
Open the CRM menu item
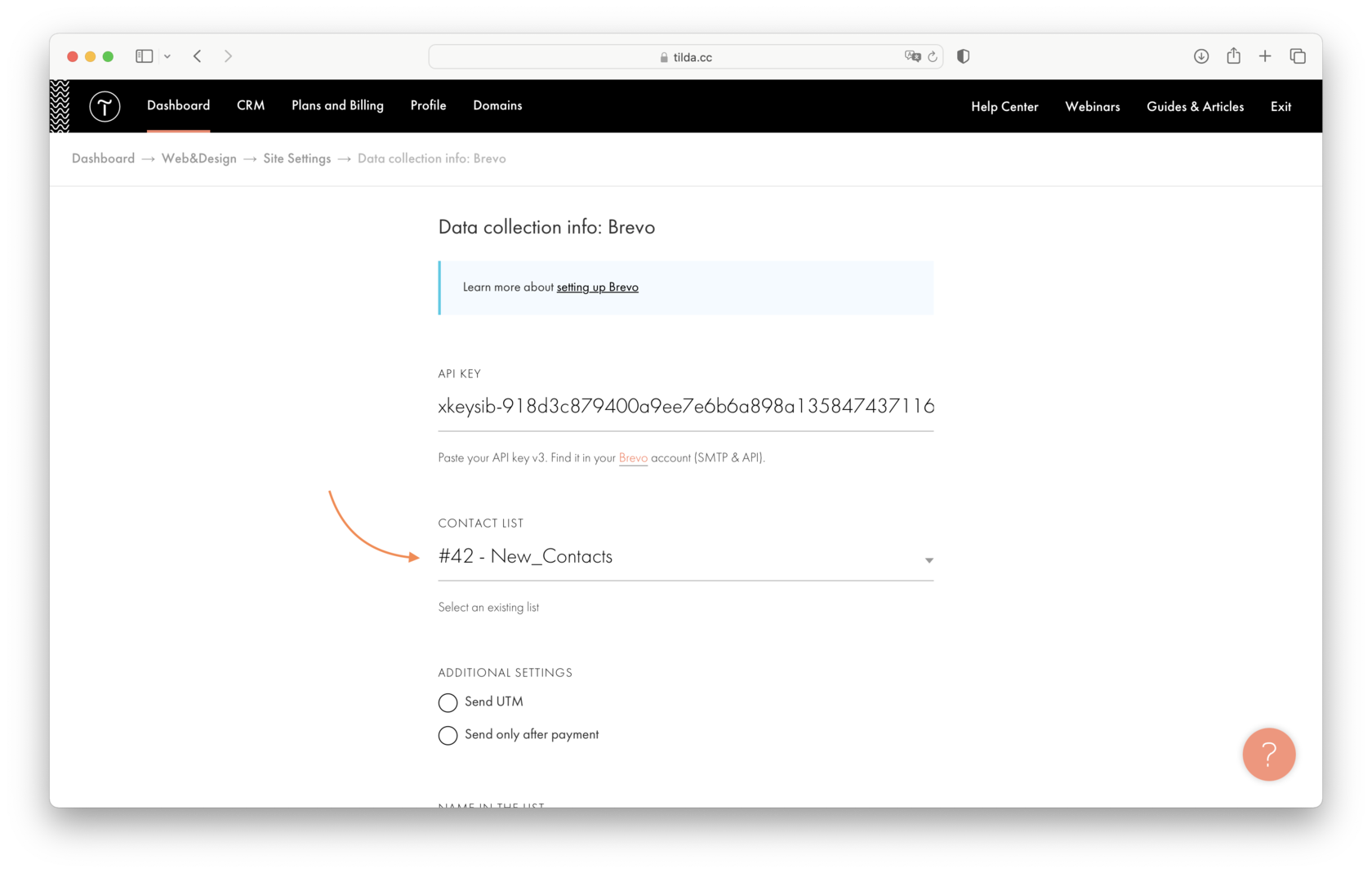[251, 105]
